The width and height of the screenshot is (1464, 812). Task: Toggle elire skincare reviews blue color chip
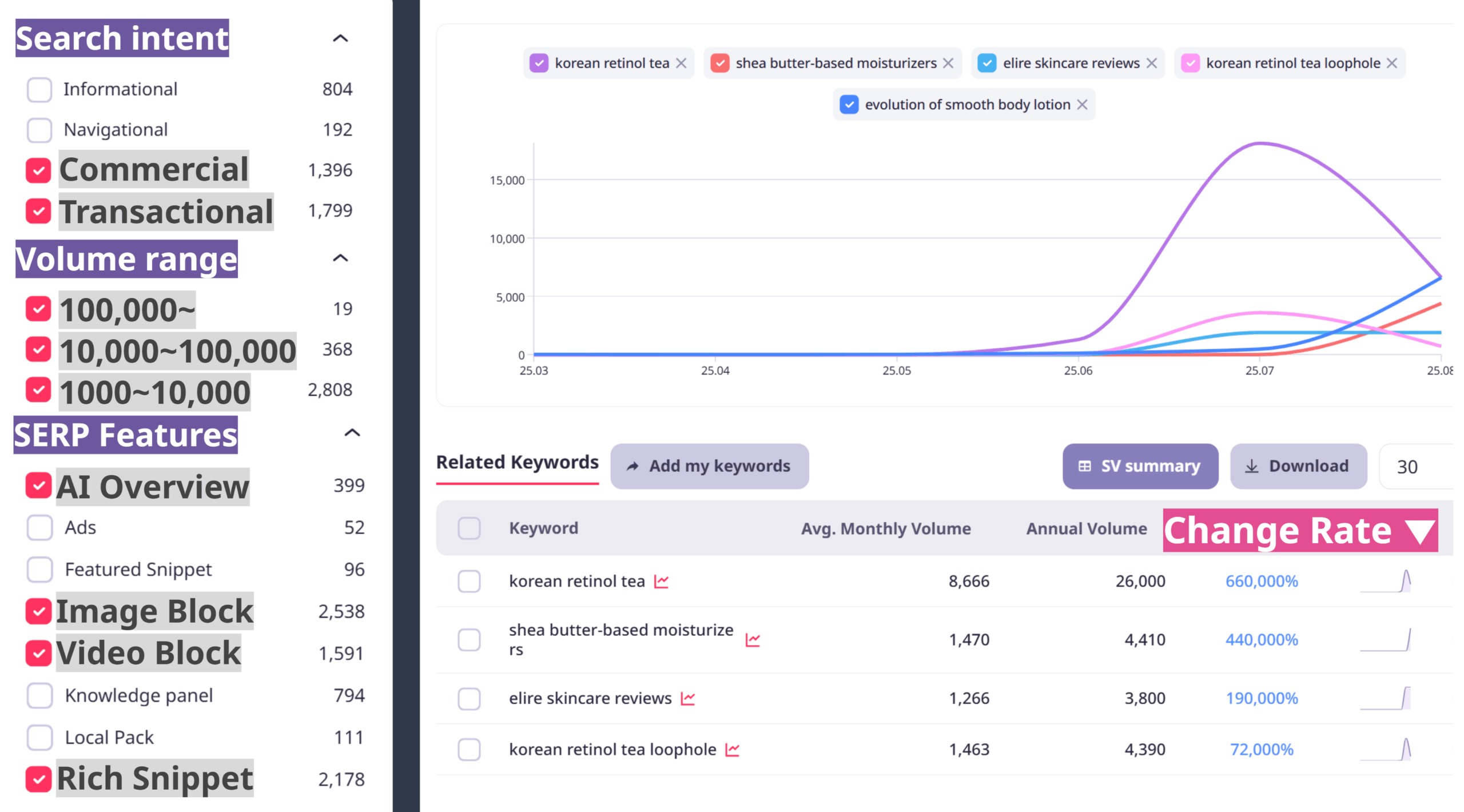[986, 63]
